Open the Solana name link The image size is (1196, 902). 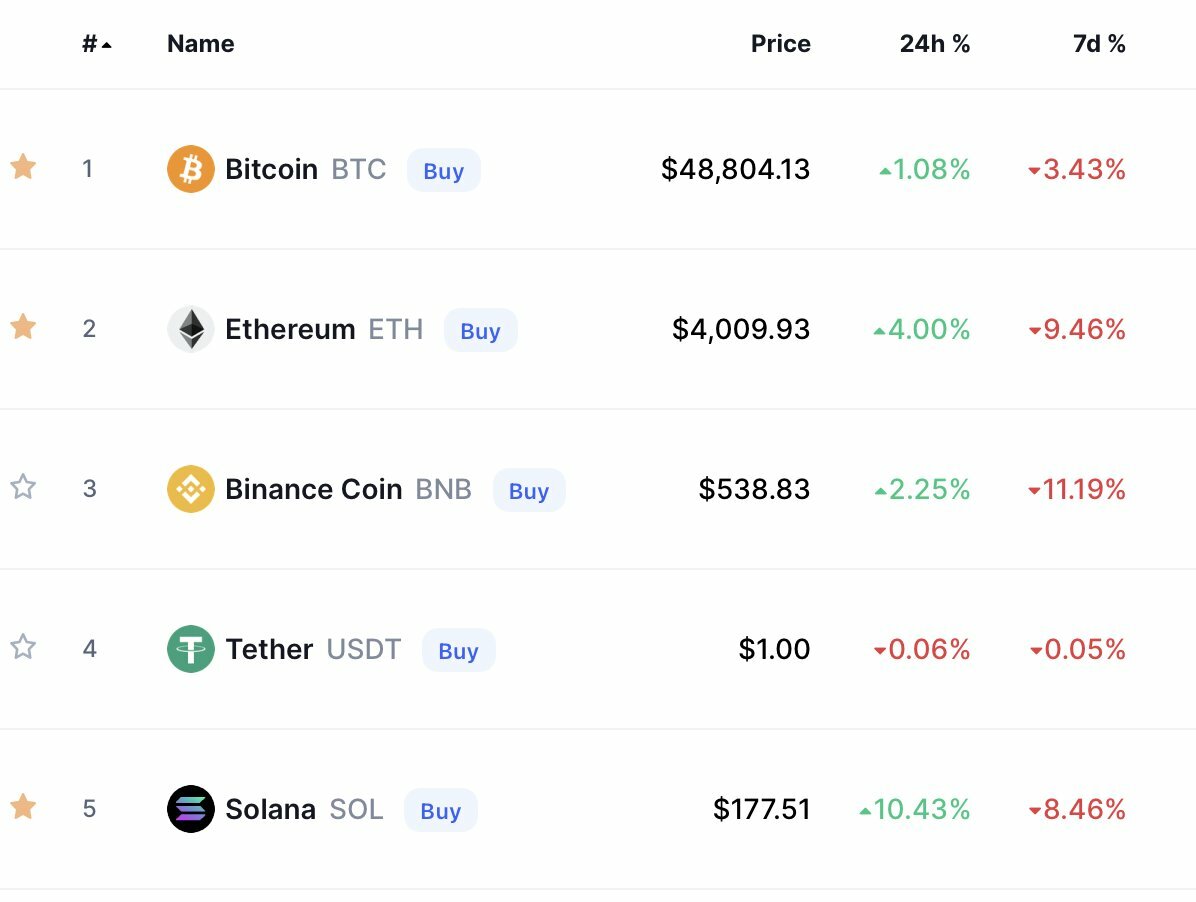coord(271,809)
